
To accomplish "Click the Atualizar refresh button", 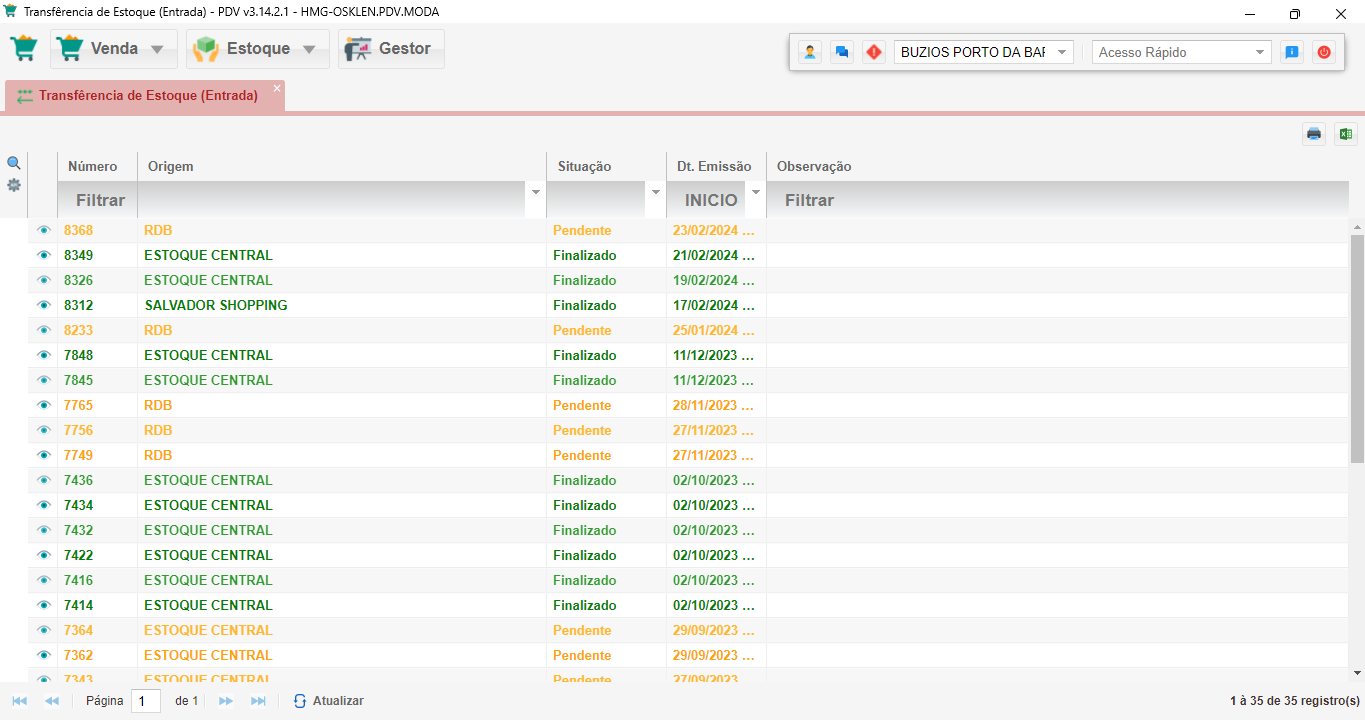I will (x=328, y=701).
